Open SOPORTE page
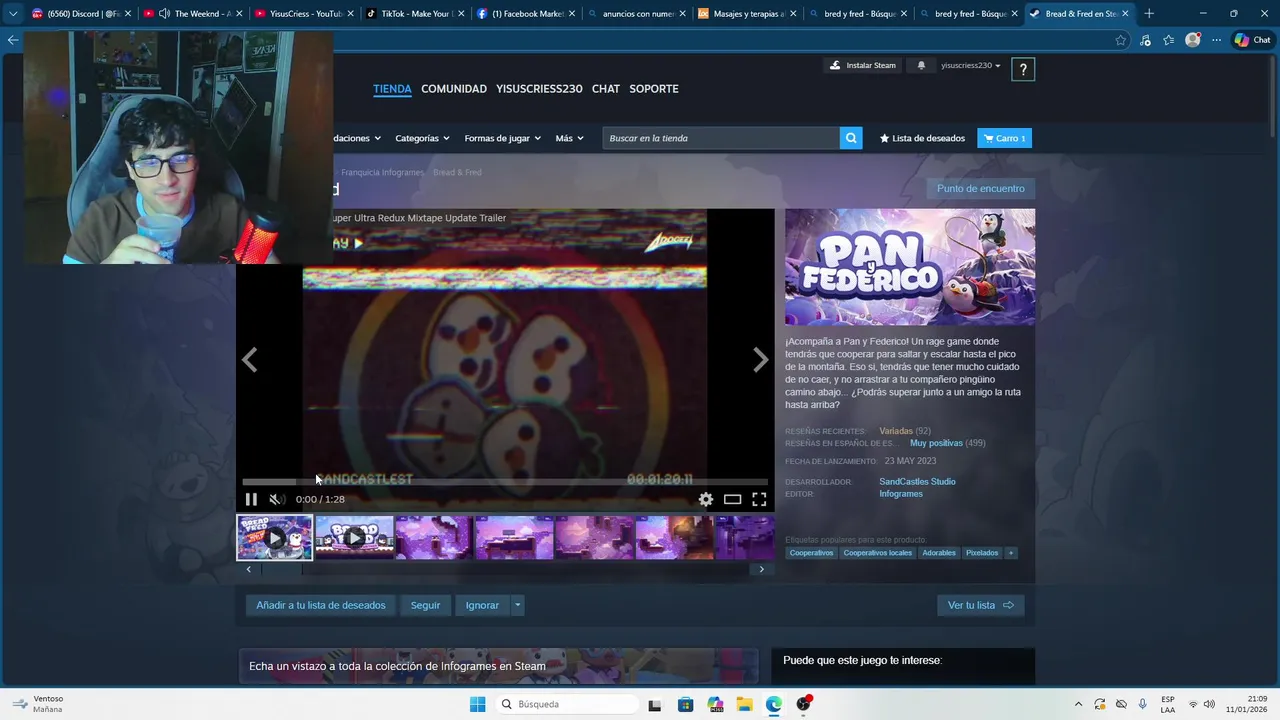Image resolution: width=1280 pixels, height=720 pixels. pyautogui.click(x=654, y=89)
